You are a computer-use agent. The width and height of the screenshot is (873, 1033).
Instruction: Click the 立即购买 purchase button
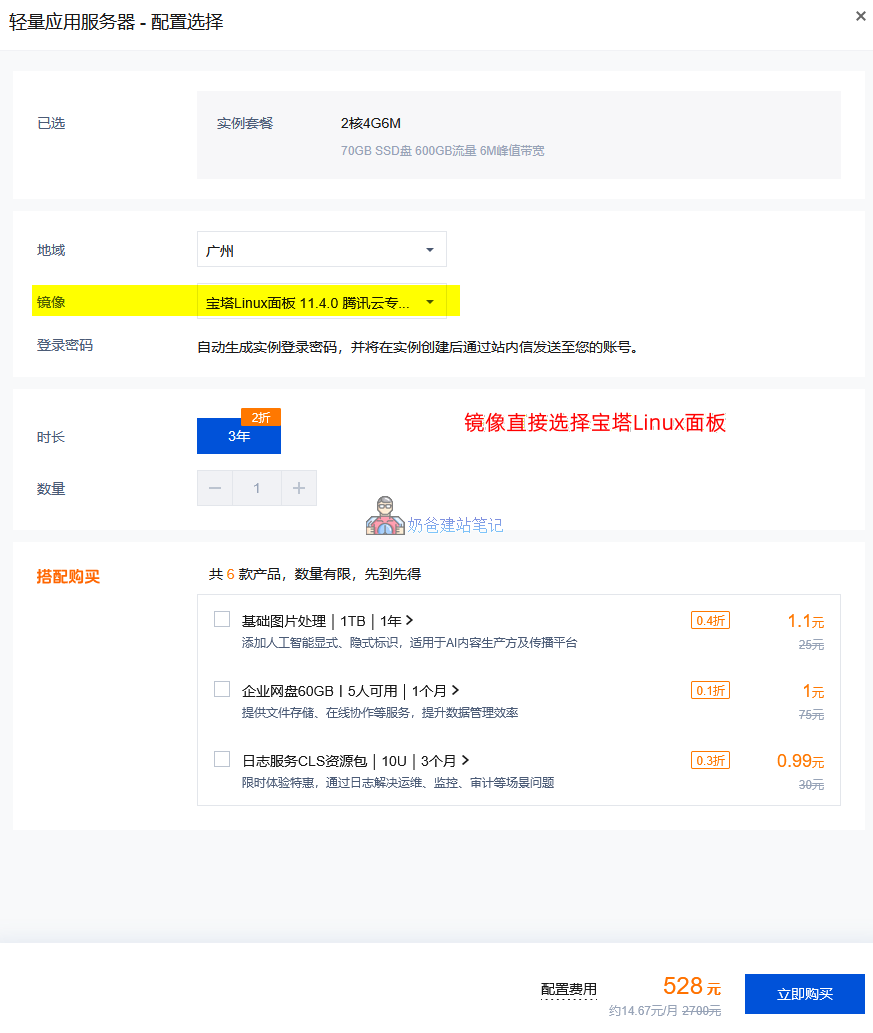click(x=805, y=993)
